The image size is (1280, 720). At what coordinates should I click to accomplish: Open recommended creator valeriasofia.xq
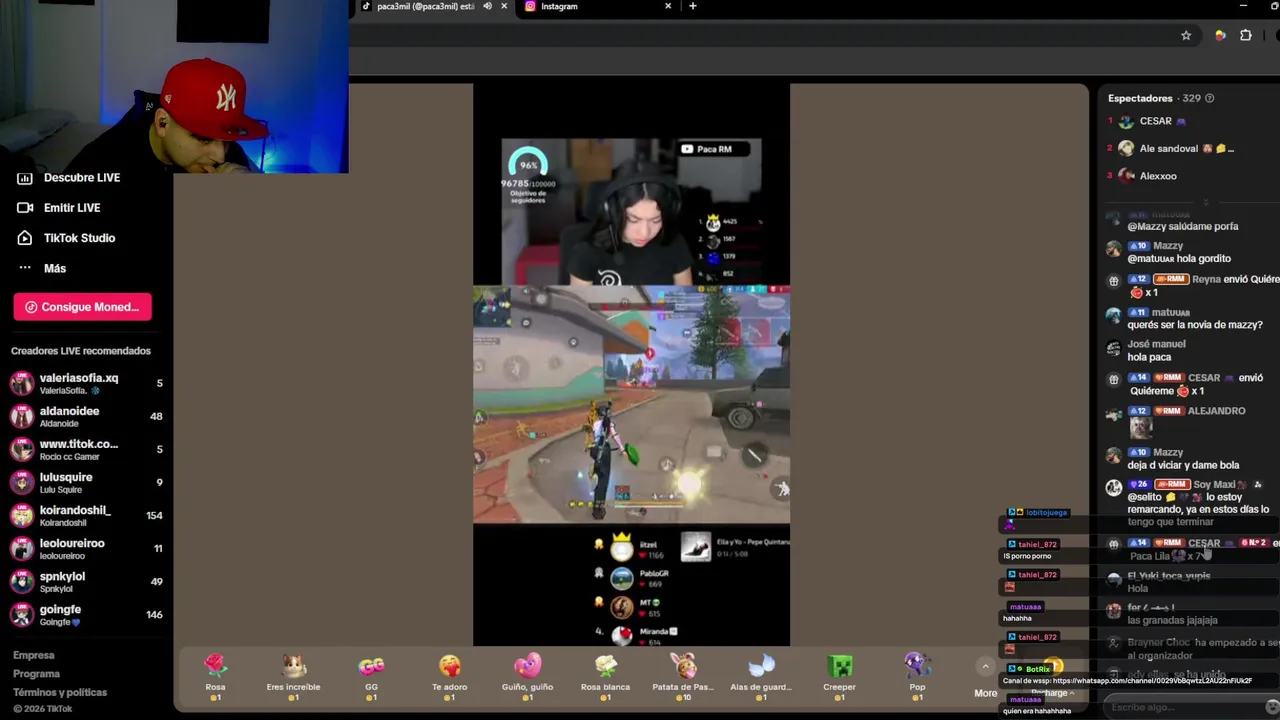(86, 383)
